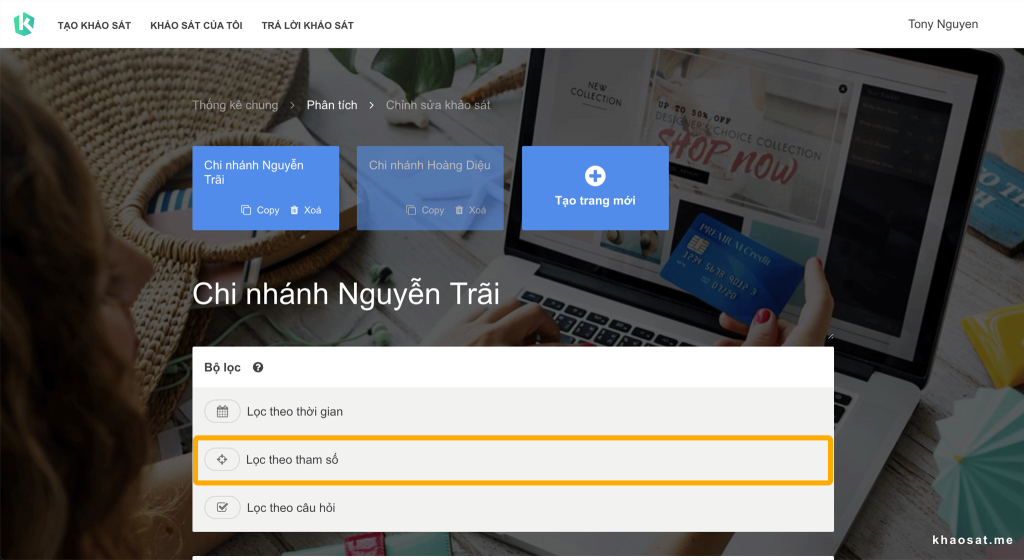The width and height of the screenshot is (1024, 560).
Task: Click the checkbox icon for question filter
Action: tap(222, 508)
